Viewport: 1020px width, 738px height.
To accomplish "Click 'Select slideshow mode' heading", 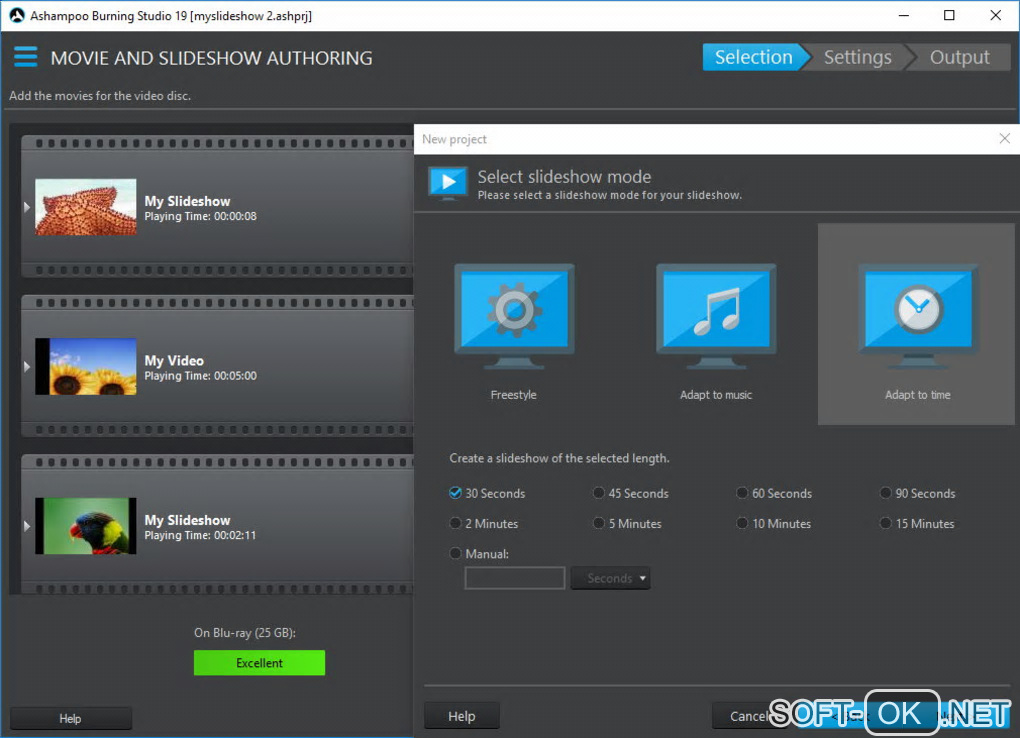I will pos(564,176).
